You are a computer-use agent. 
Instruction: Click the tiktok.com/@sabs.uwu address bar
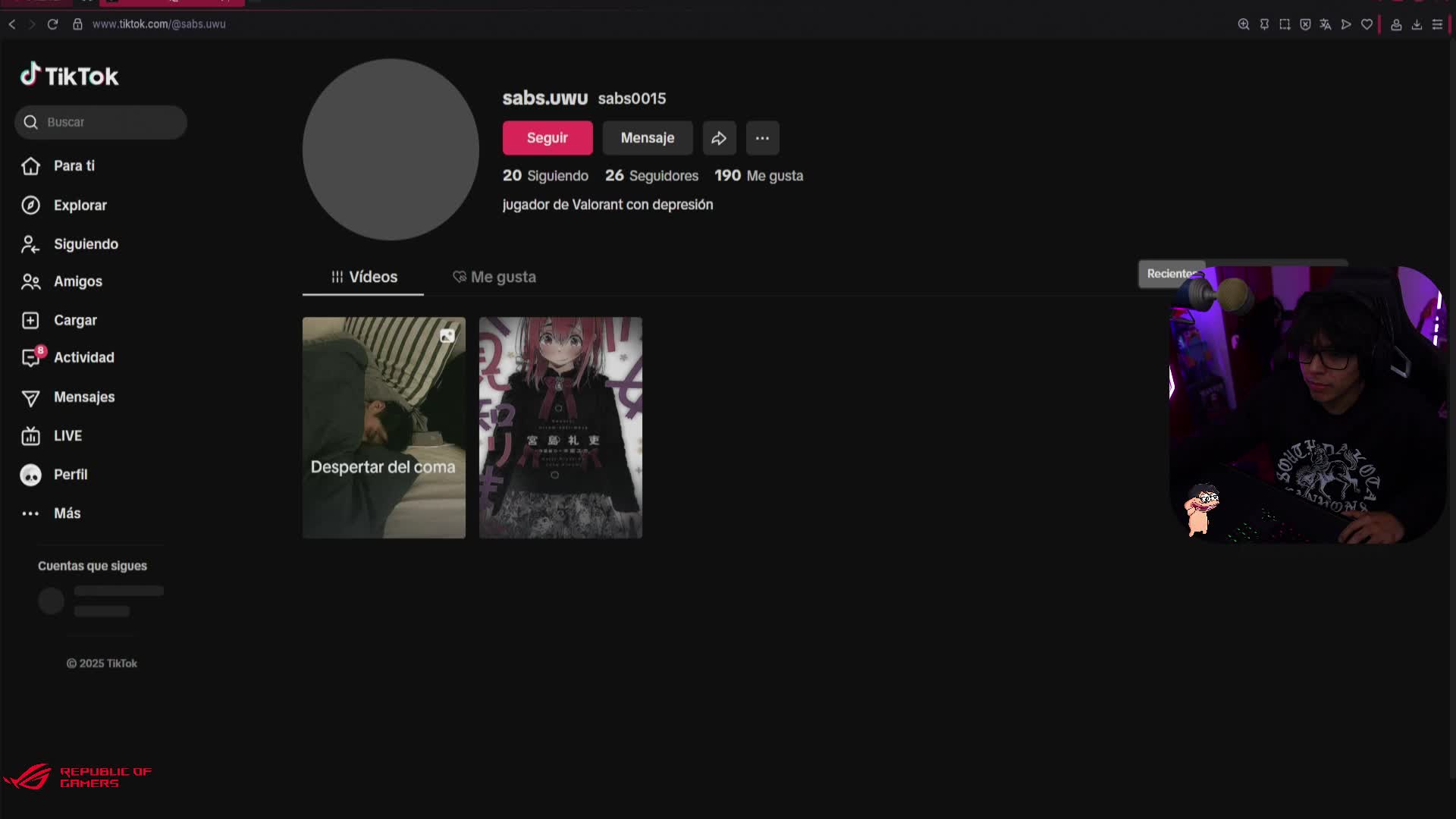[x=158, y=24]
